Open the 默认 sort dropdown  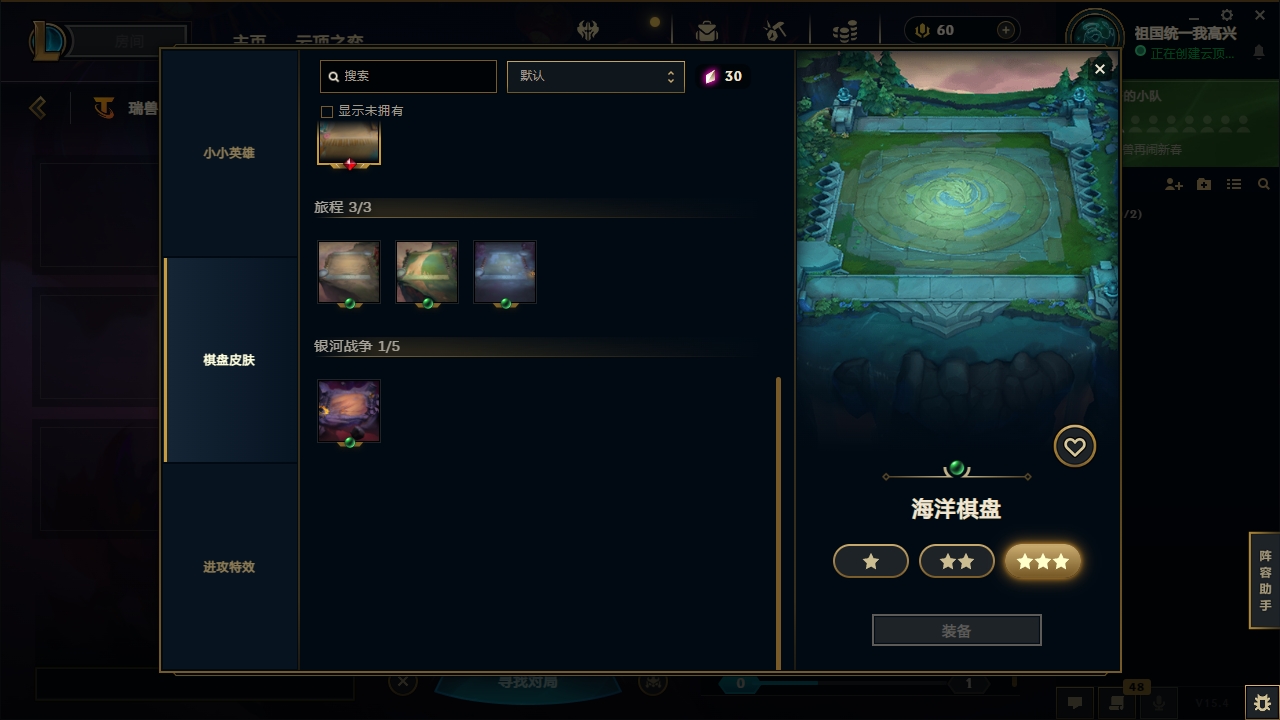[596, 76]
